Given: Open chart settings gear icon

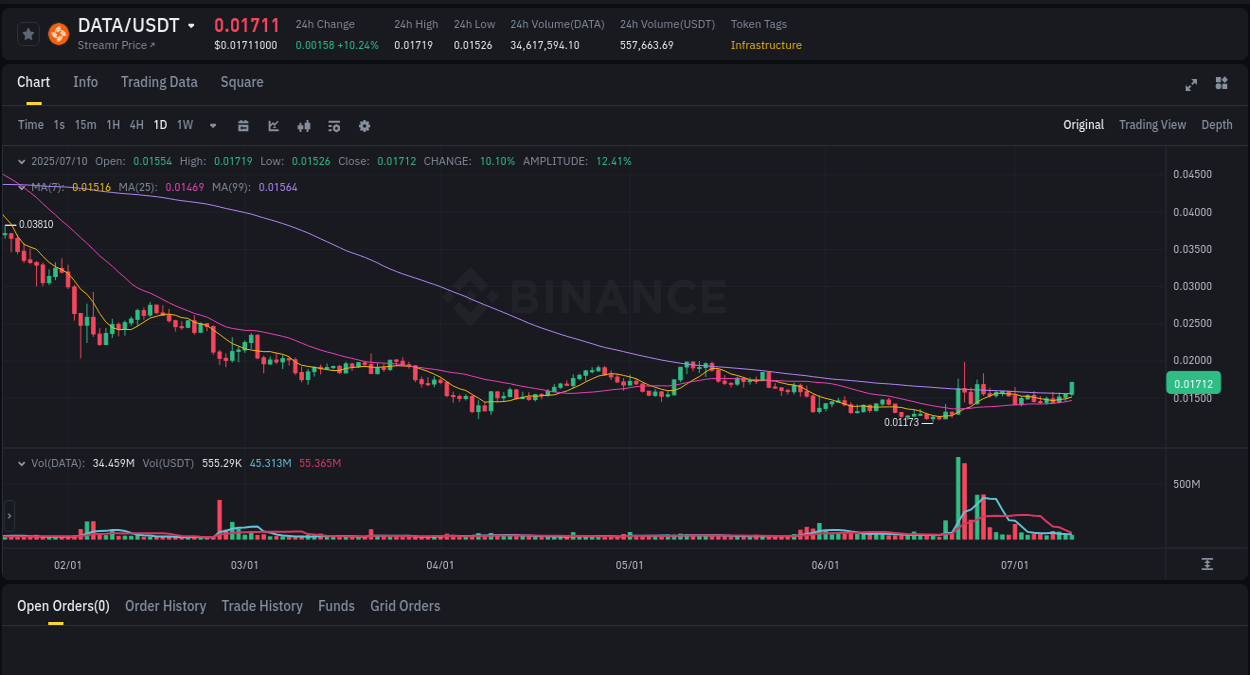Looking at the screenshot, I should (364, 125).
